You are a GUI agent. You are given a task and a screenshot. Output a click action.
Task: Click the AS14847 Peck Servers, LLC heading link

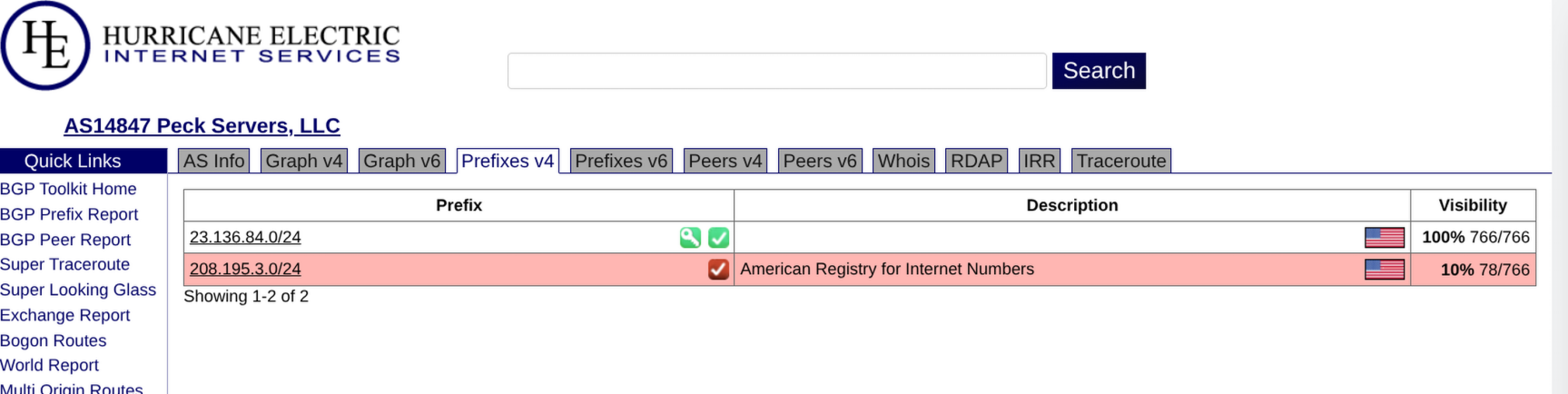coord(202,126)
